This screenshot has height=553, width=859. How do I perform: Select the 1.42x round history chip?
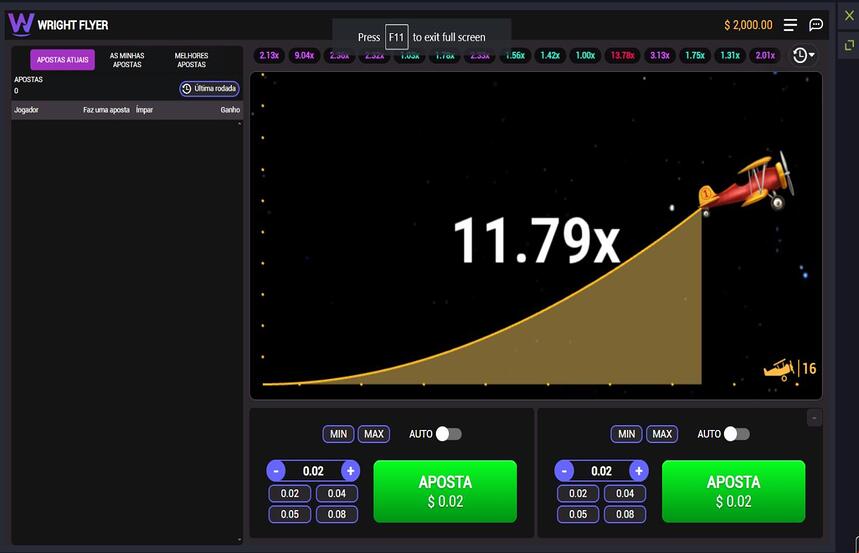tap(550, 55)
